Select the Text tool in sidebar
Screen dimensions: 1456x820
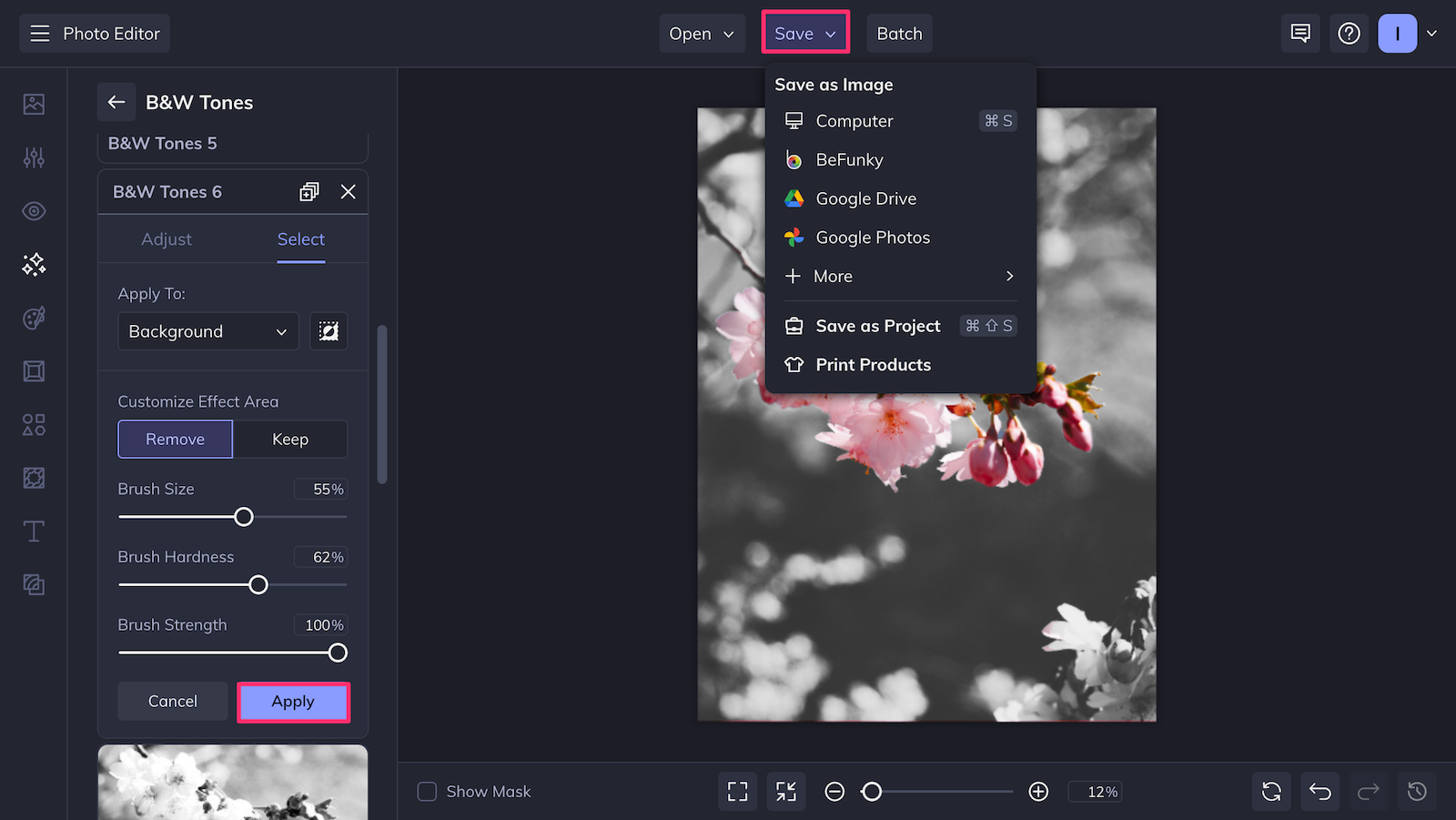(34, 531)
